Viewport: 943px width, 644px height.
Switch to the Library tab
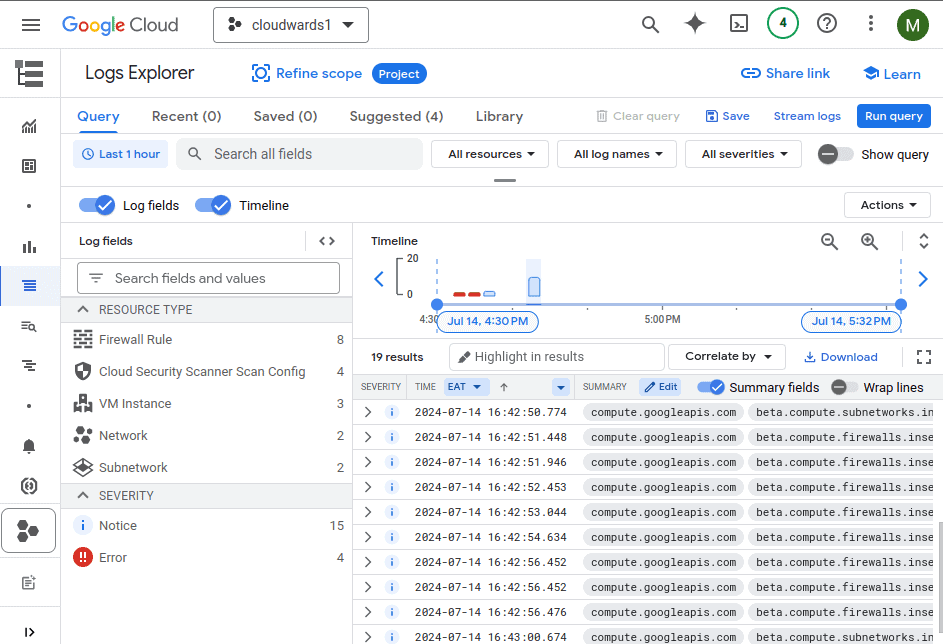(x=499, y=116)
